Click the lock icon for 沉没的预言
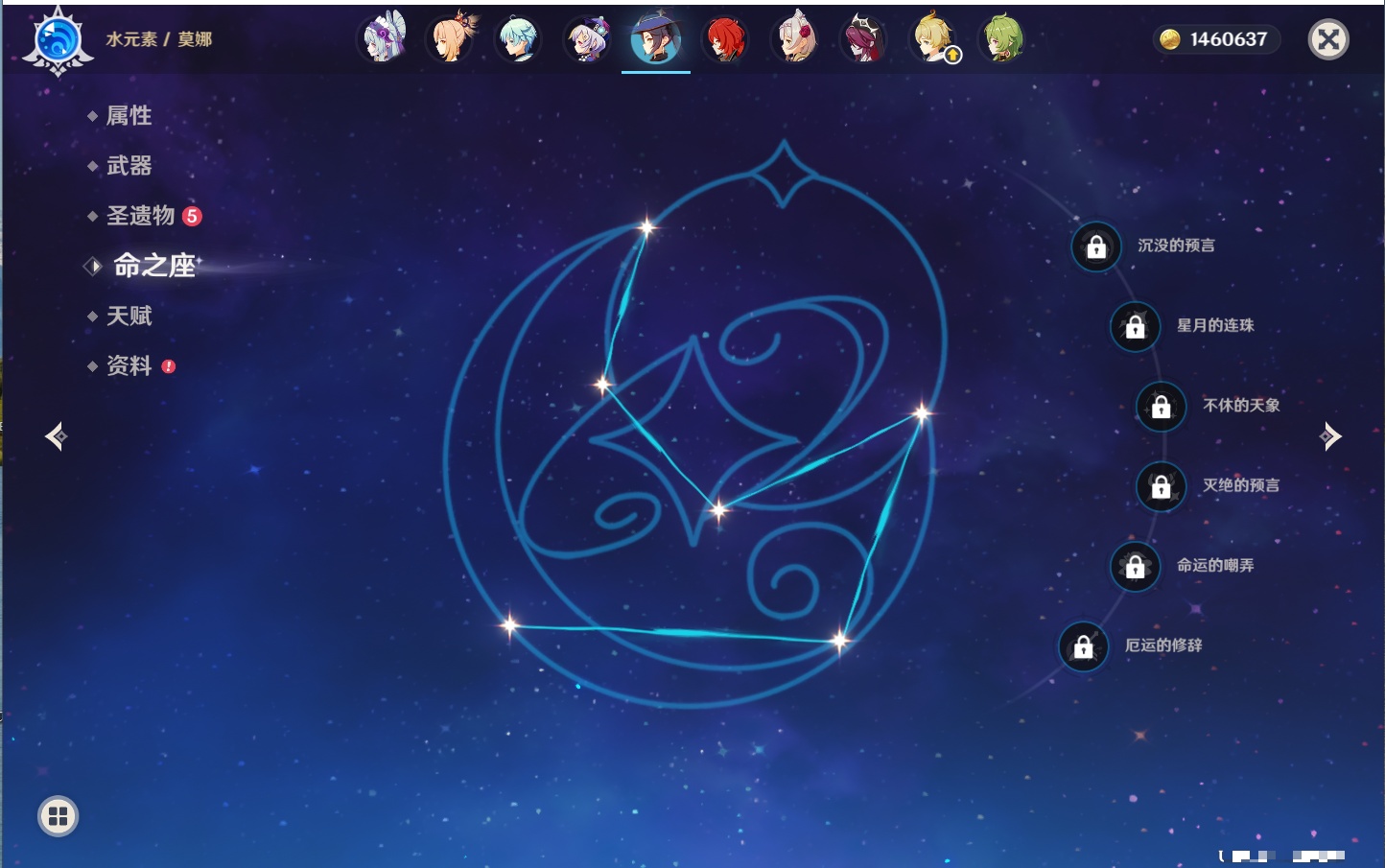Viewport: 1385px width, 868px height. click(1096, 246)
